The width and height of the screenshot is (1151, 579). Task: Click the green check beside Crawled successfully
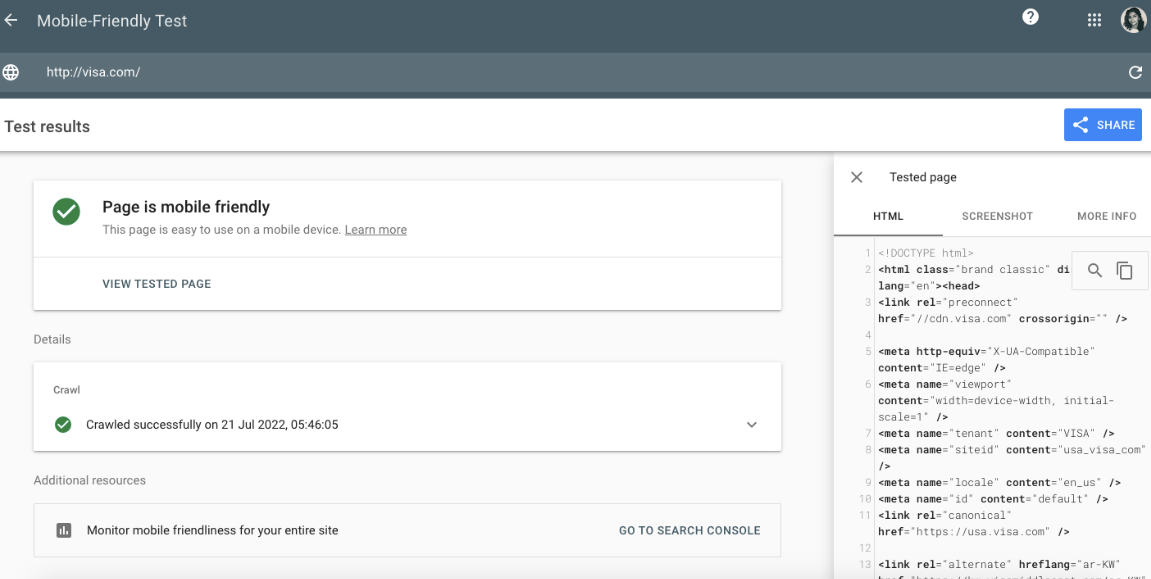coord(63,425)
